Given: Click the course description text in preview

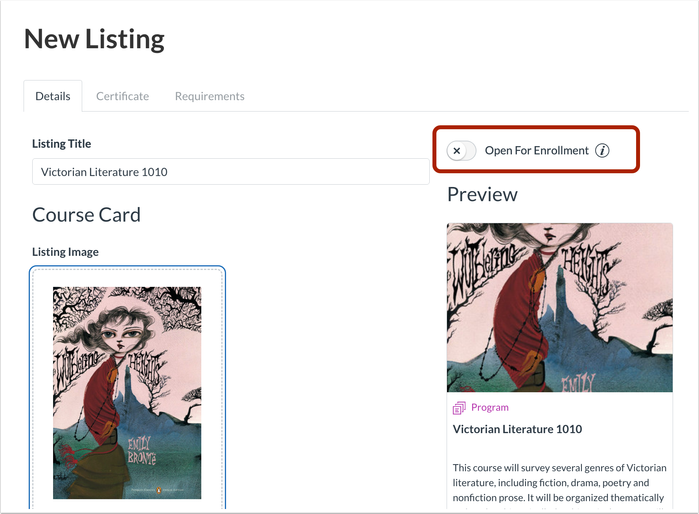Looking at the screenshot, I should pos(558,482).
